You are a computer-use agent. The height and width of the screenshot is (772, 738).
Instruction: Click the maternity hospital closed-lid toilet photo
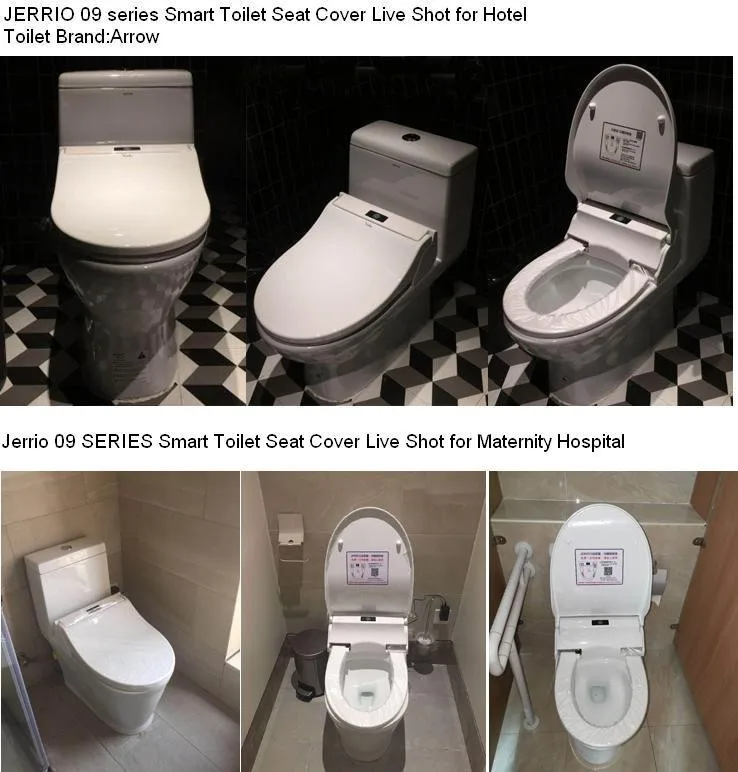[x=120, y=621]
